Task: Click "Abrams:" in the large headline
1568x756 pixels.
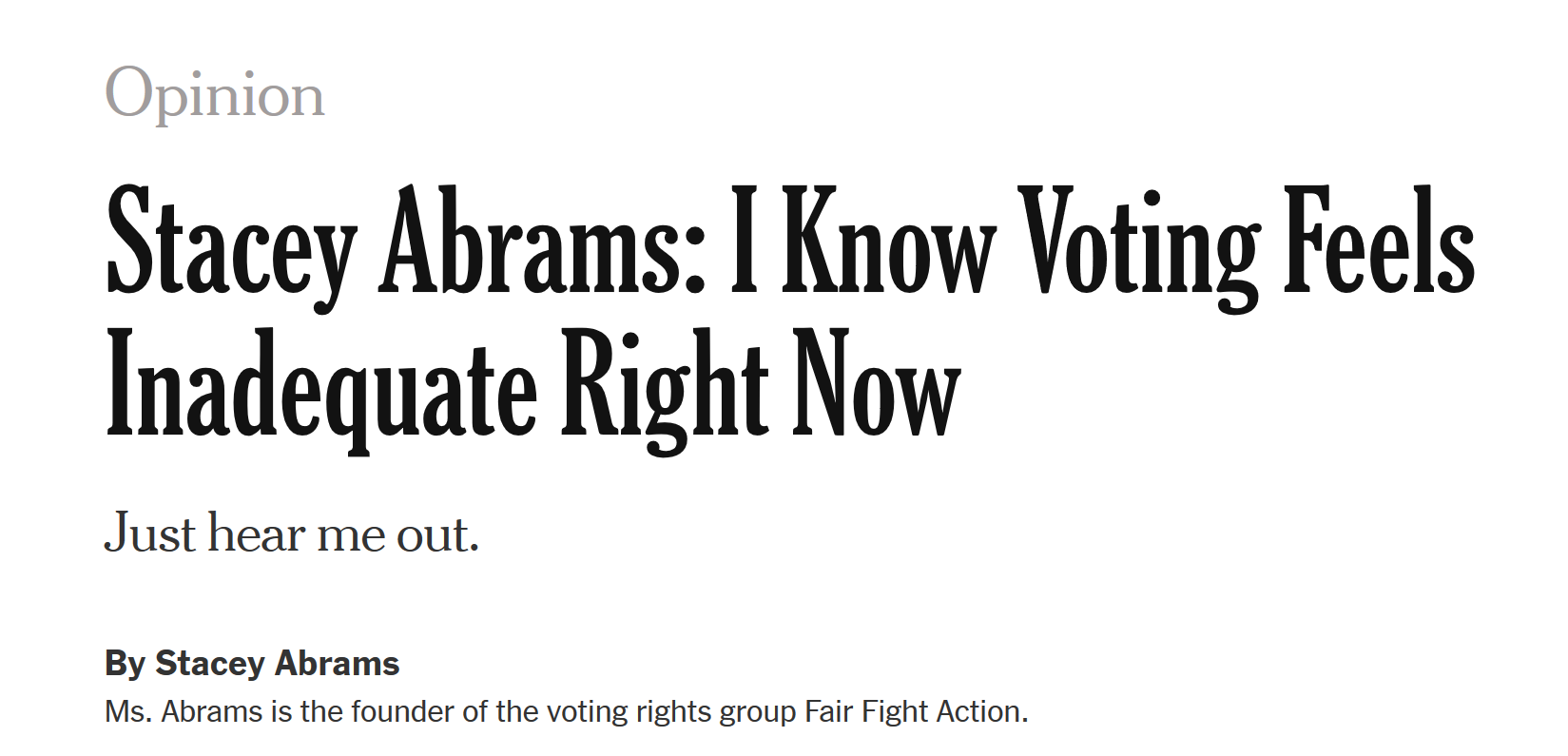Action: [542, 240]
